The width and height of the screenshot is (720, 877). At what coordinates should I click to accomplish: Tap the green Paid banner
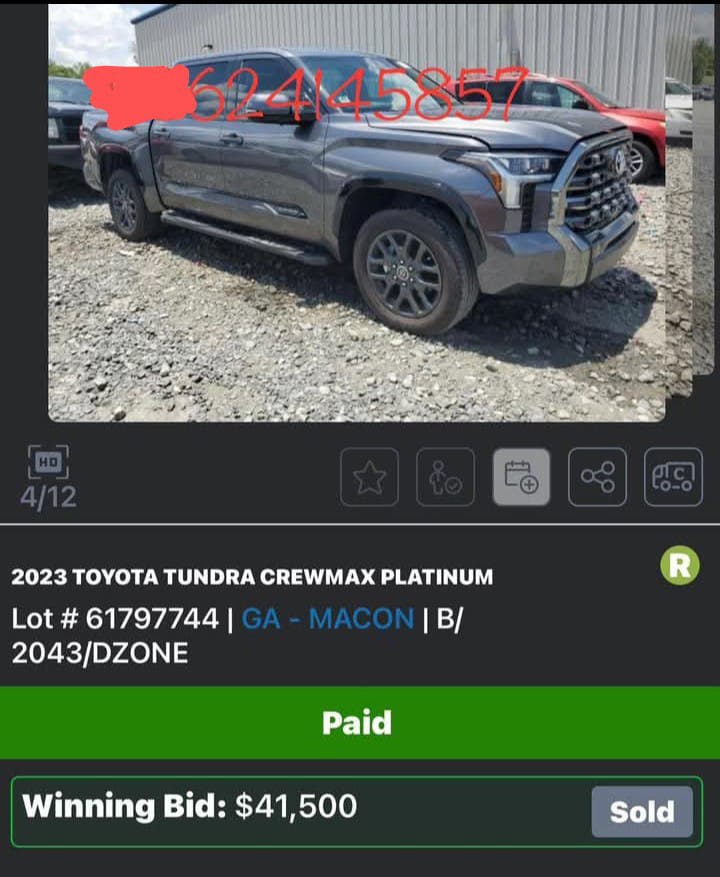360,723
